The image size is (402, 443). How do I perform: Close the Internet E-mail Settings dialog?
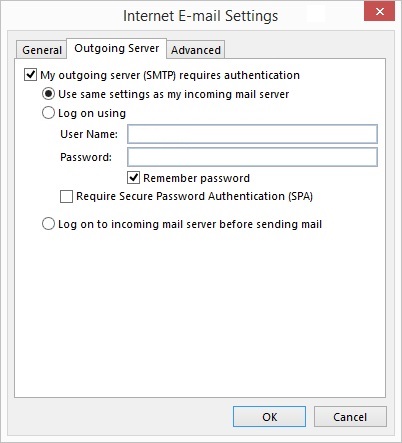[379, 12]
